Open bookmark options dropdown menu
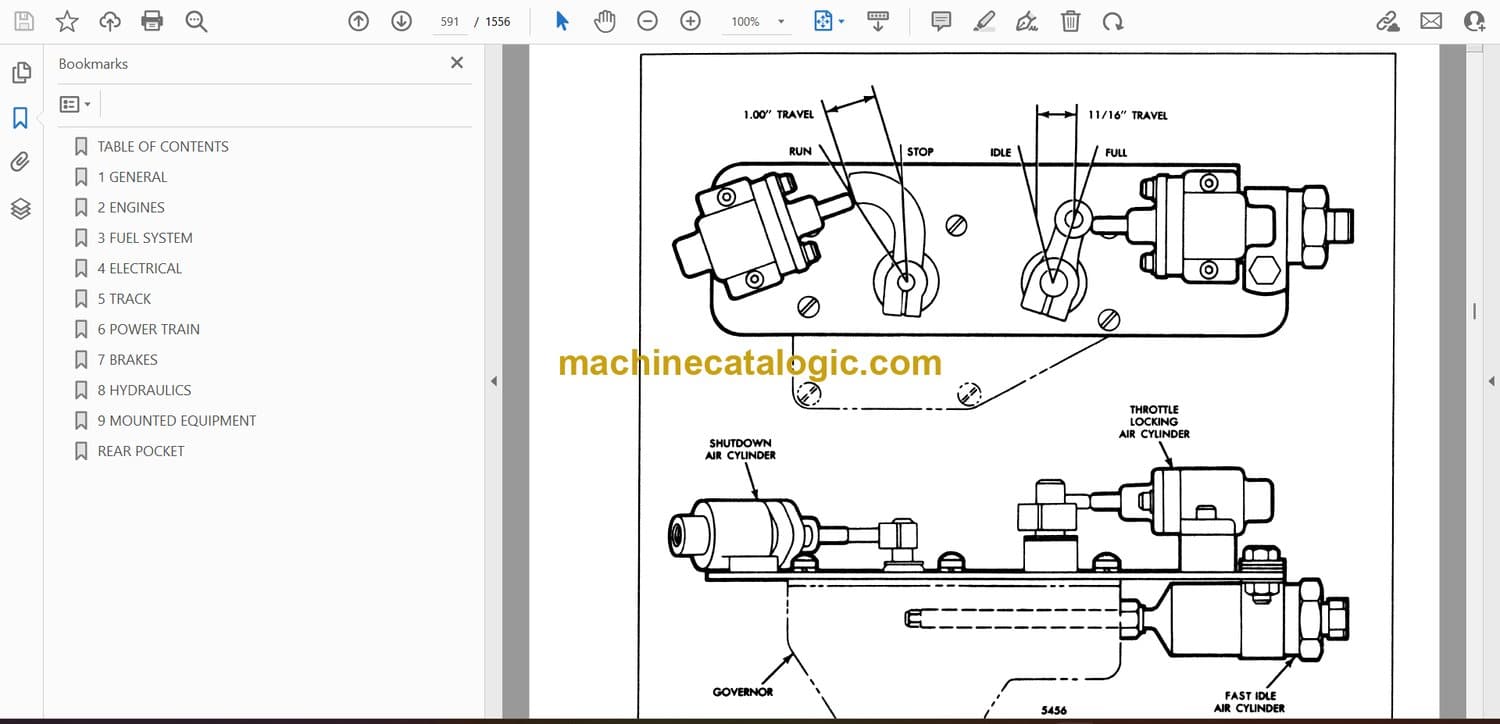The height and width of the screenshot is (724, 1500). (x=75, y=104)
